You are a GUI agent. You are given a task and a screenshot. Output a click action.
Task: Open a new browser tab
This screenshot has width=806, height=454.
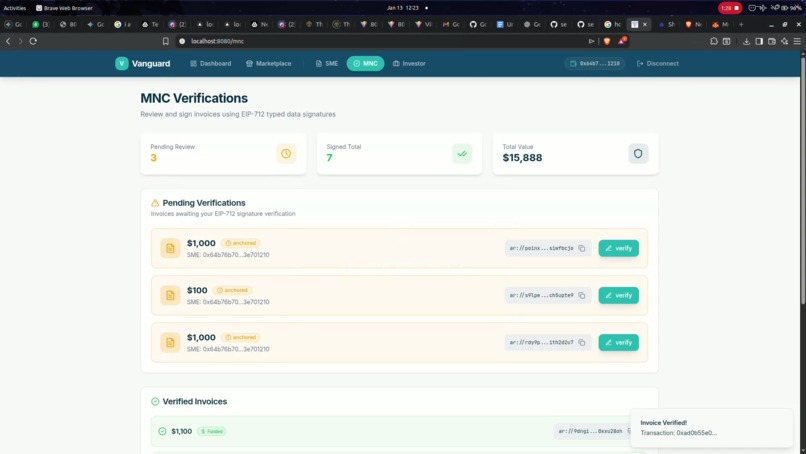pos(741,24)
